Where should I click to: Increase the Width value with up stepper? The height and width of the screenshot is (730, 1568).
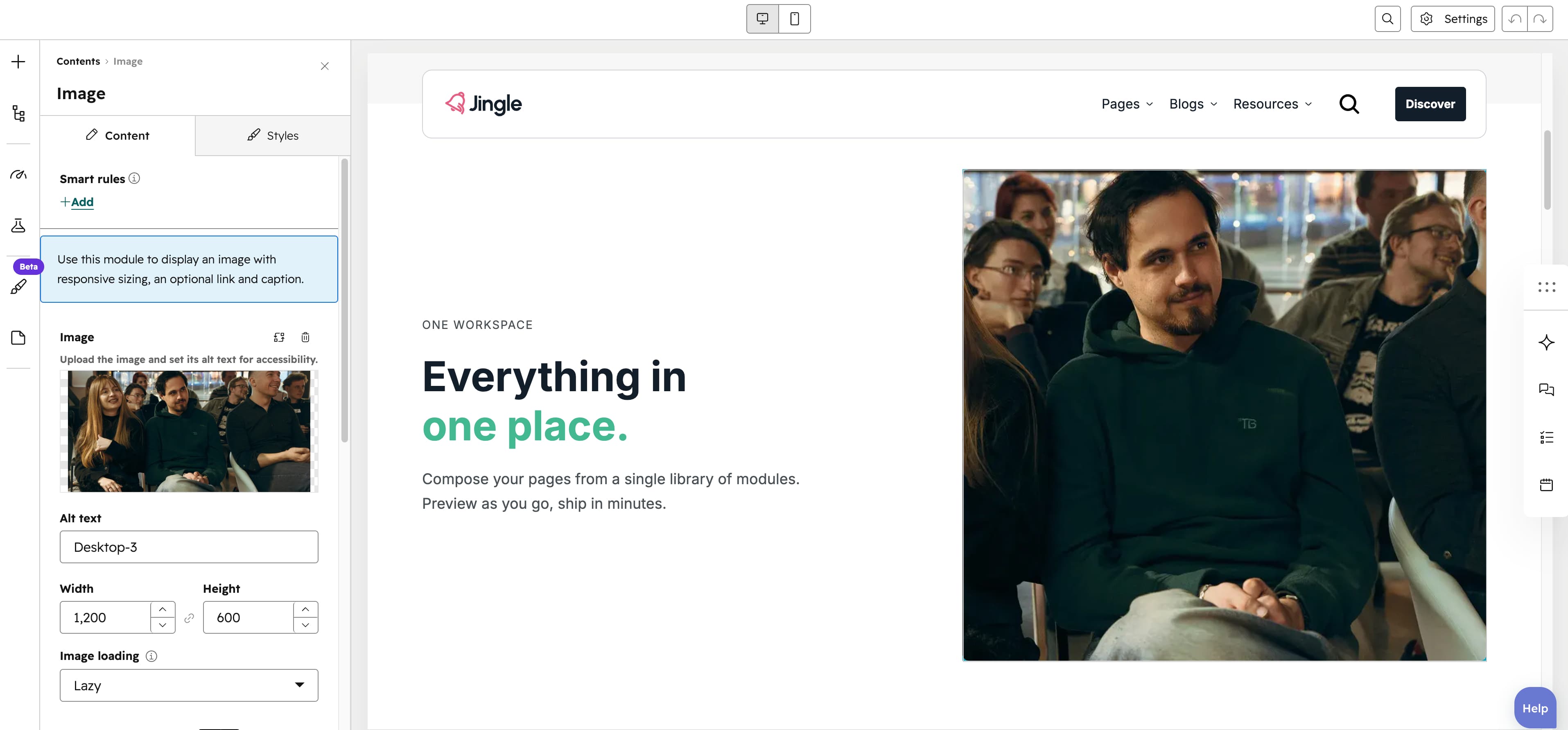click(x=163, y=610)
